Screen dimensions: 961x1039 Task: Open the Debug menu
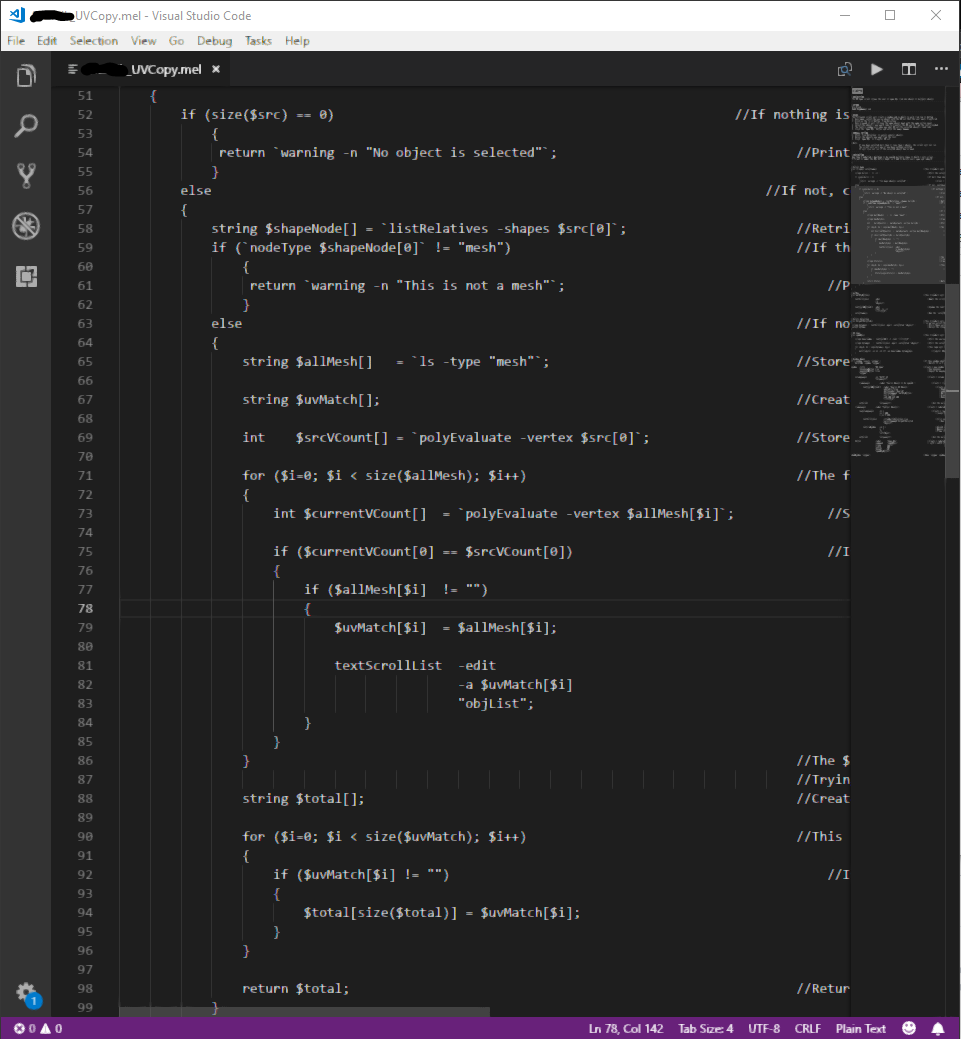[214, 41]
